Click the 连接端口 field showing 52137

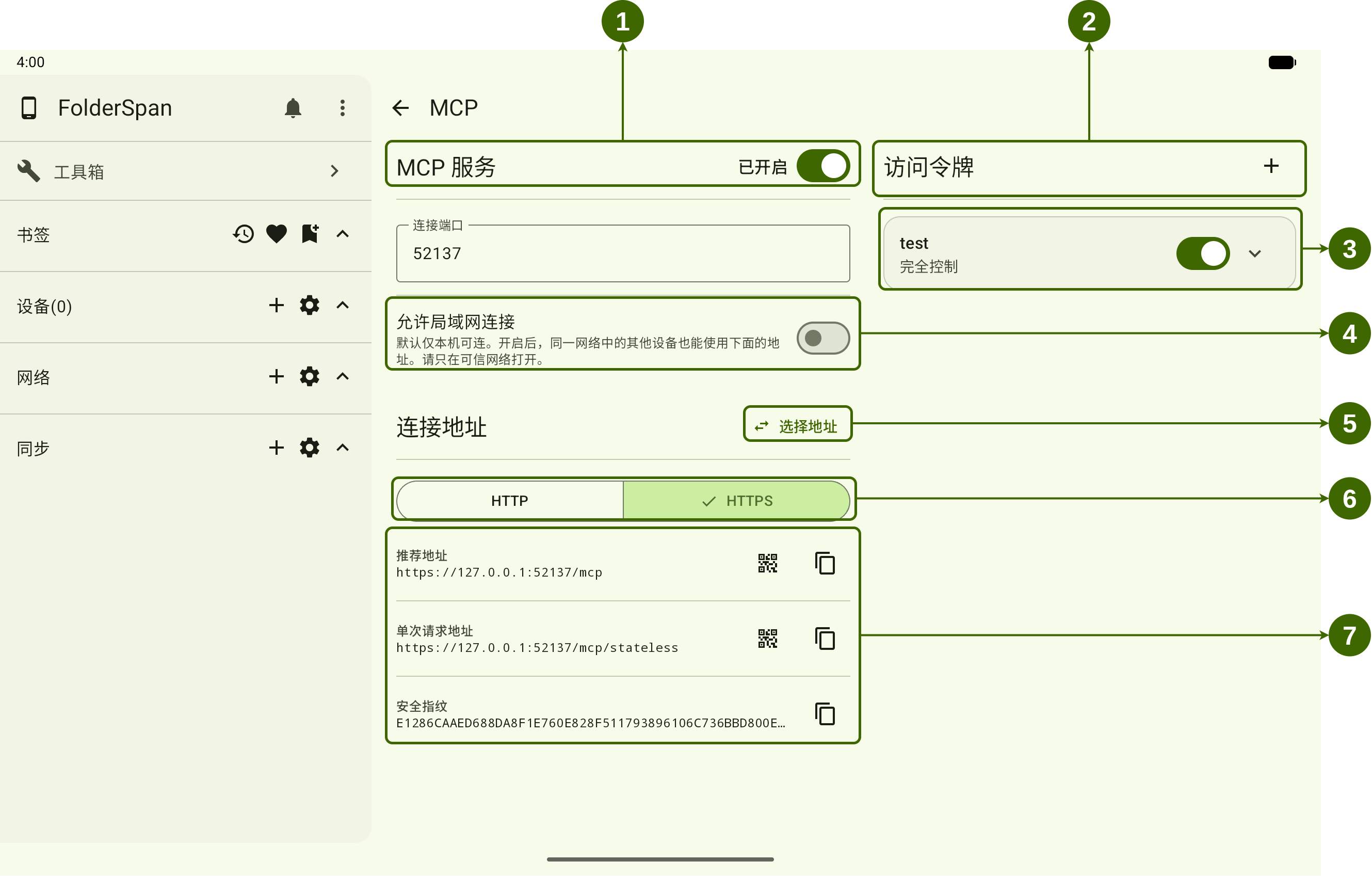[623, 253]
